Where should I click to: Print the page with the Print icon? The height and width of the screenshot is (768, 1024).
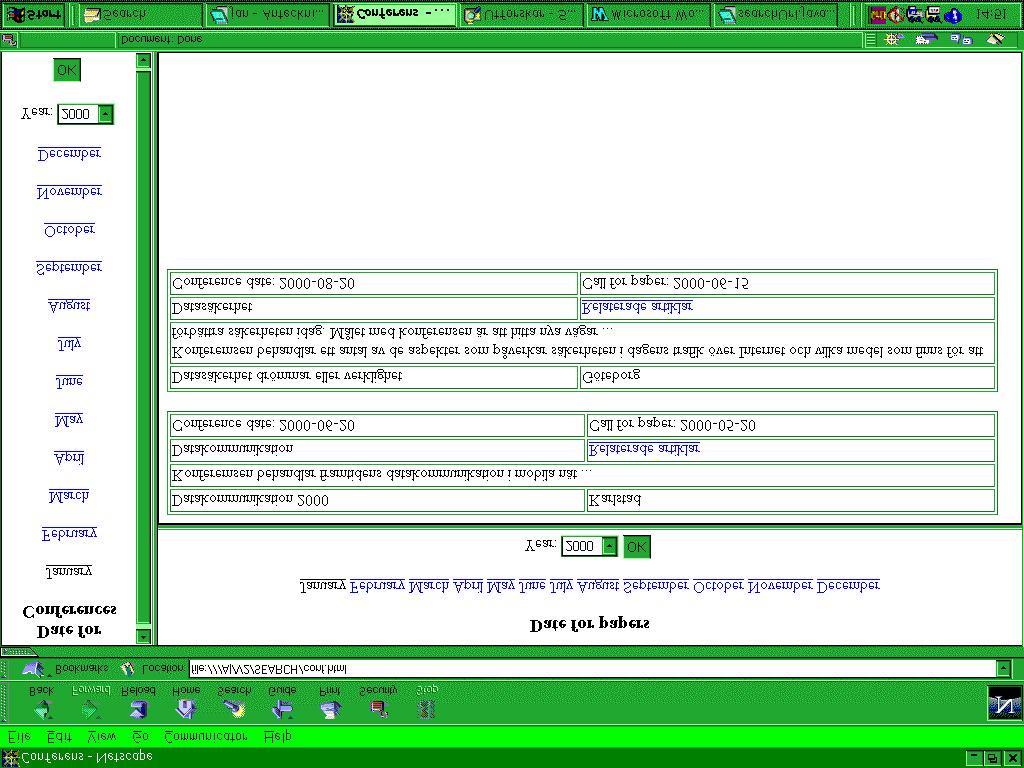330,709
